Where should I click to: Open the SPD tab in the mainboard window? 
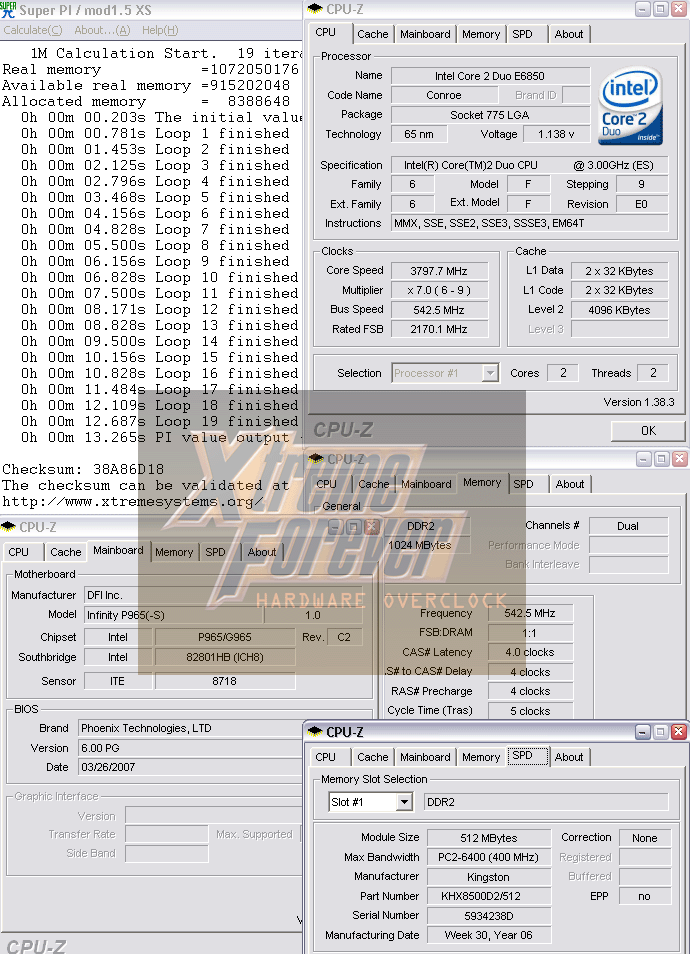click(215, 552)
